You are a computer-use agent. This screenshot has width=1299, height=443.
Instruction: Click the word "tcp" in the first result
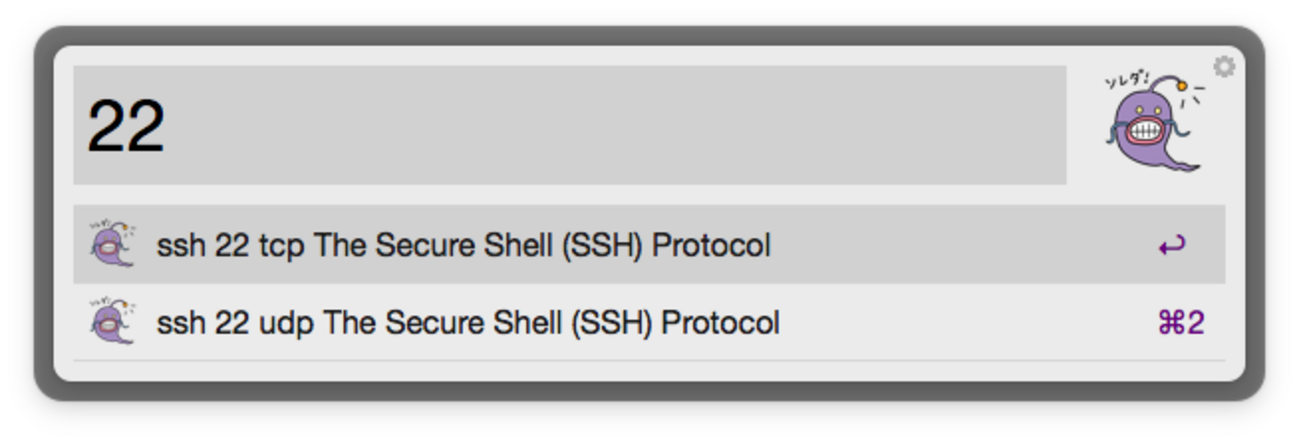(x=281, y=246)
